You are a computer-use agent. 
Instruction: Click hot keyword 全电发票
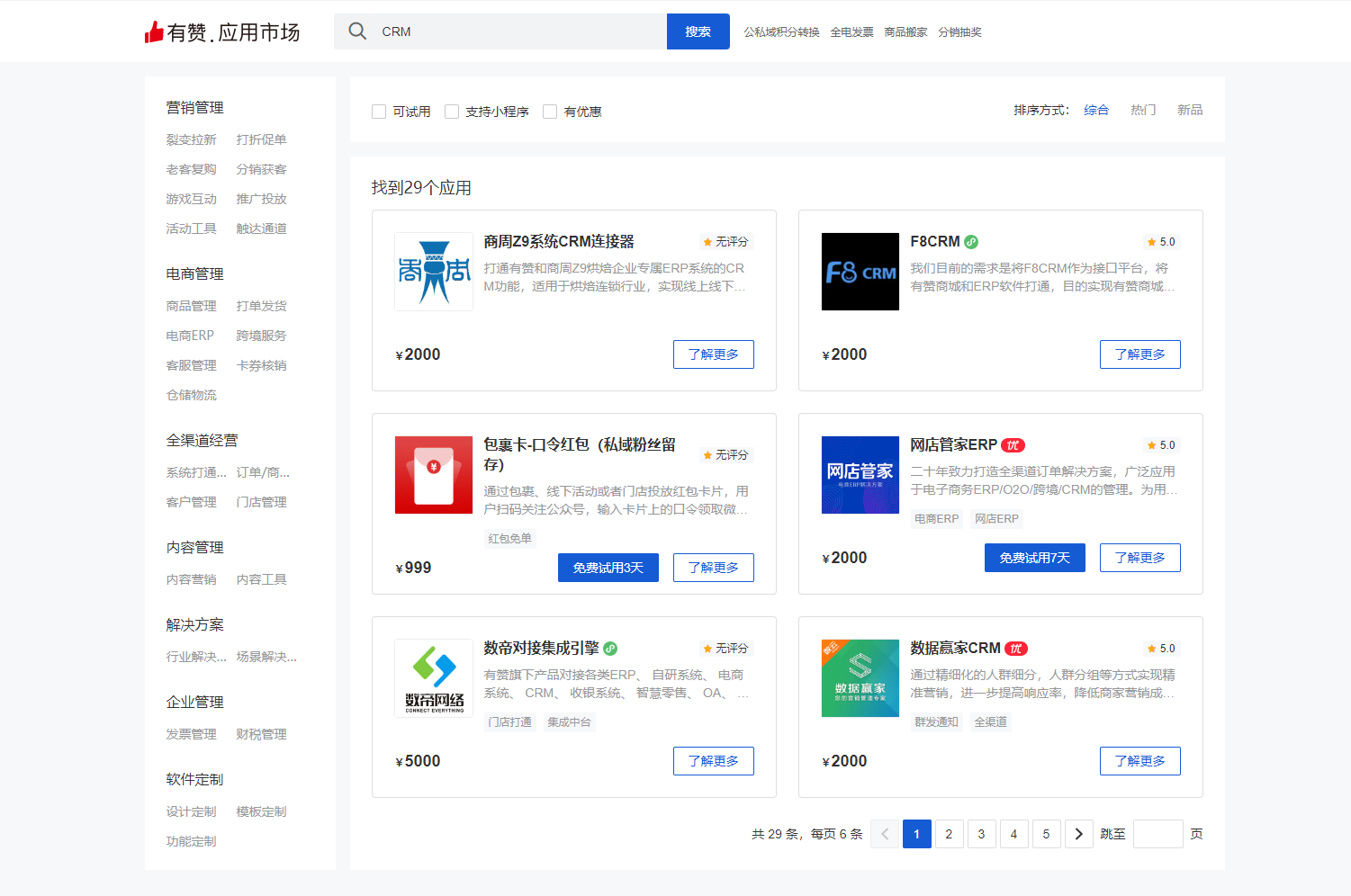pyautogui.click(x=851, y=32)
